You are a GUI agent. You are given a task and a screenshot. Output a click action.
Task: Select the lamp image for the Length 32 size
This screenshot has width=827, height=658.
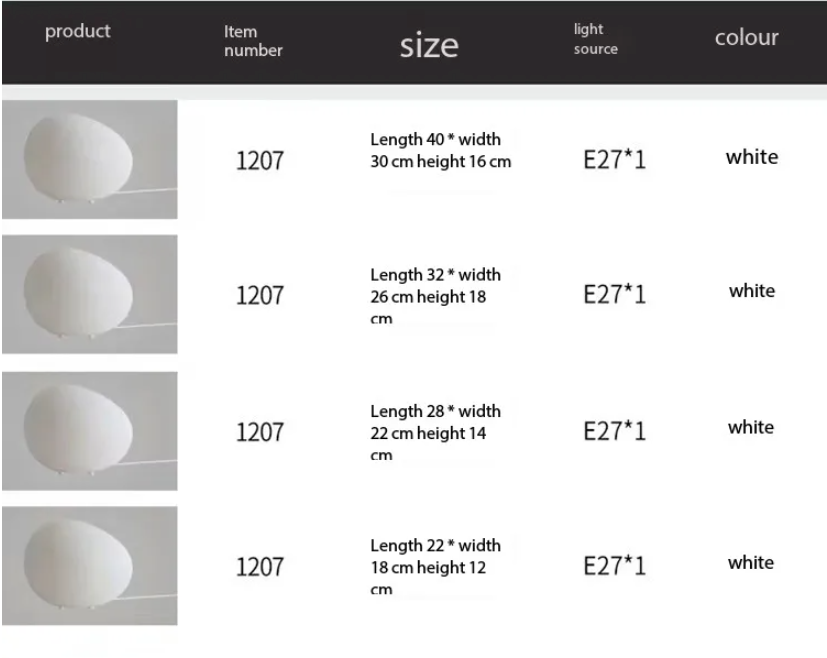[x=89, y=294]
